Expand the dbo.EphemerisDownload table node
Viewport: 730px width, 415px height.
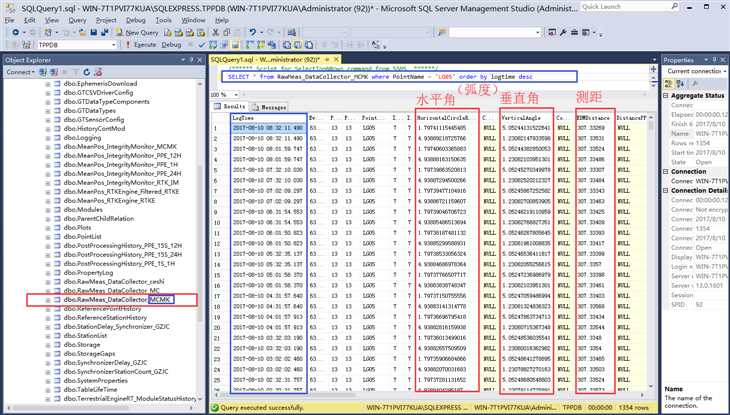pyautogui.click(x=47, y=84)
